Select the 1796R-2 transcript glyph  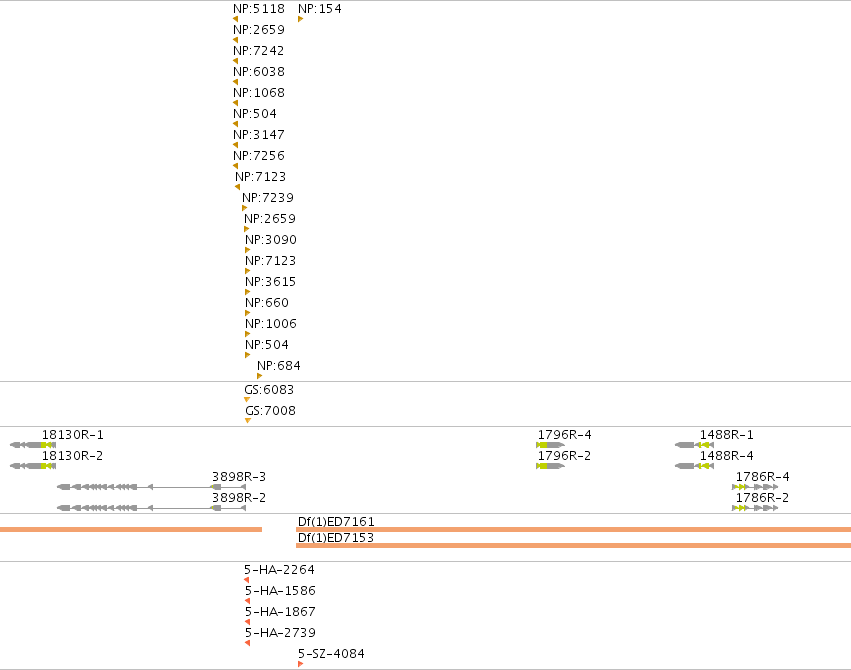click(550, 466)
